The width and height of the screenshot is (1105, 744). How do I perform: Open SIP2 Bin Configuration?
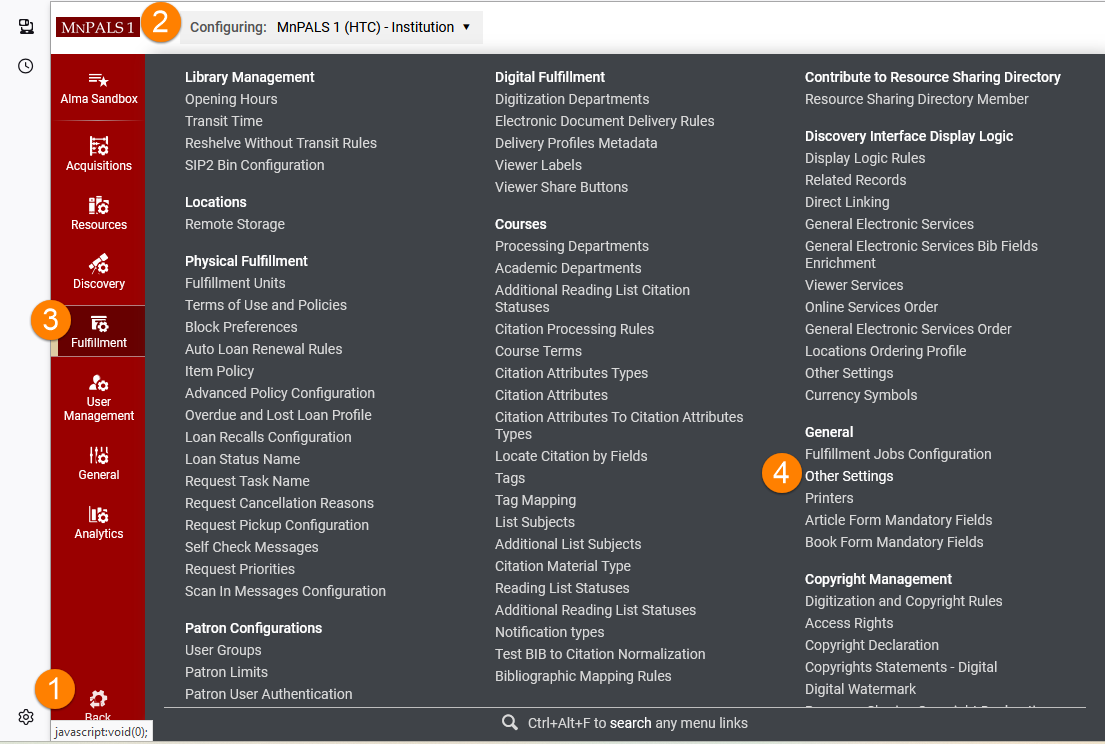[x=254, y=165]
